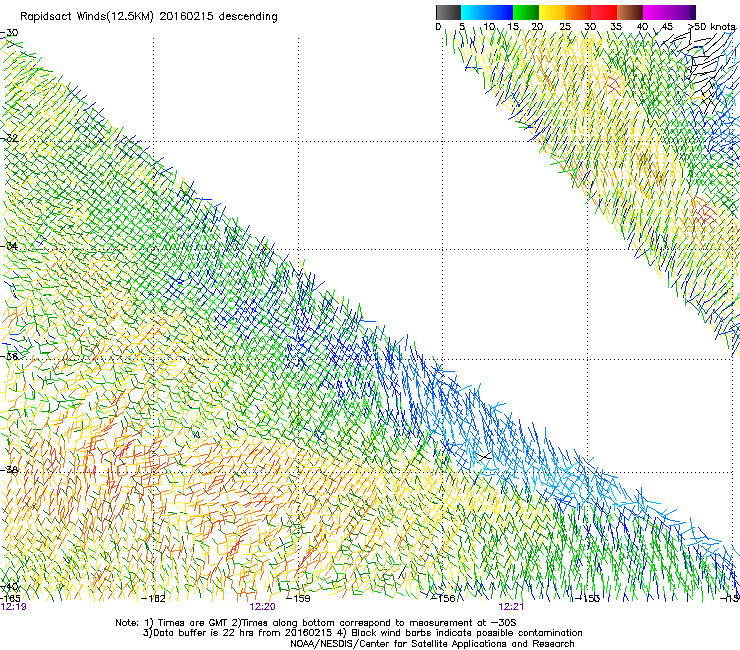
Task: Click the -34 latitude label
Action: point(9,246)
